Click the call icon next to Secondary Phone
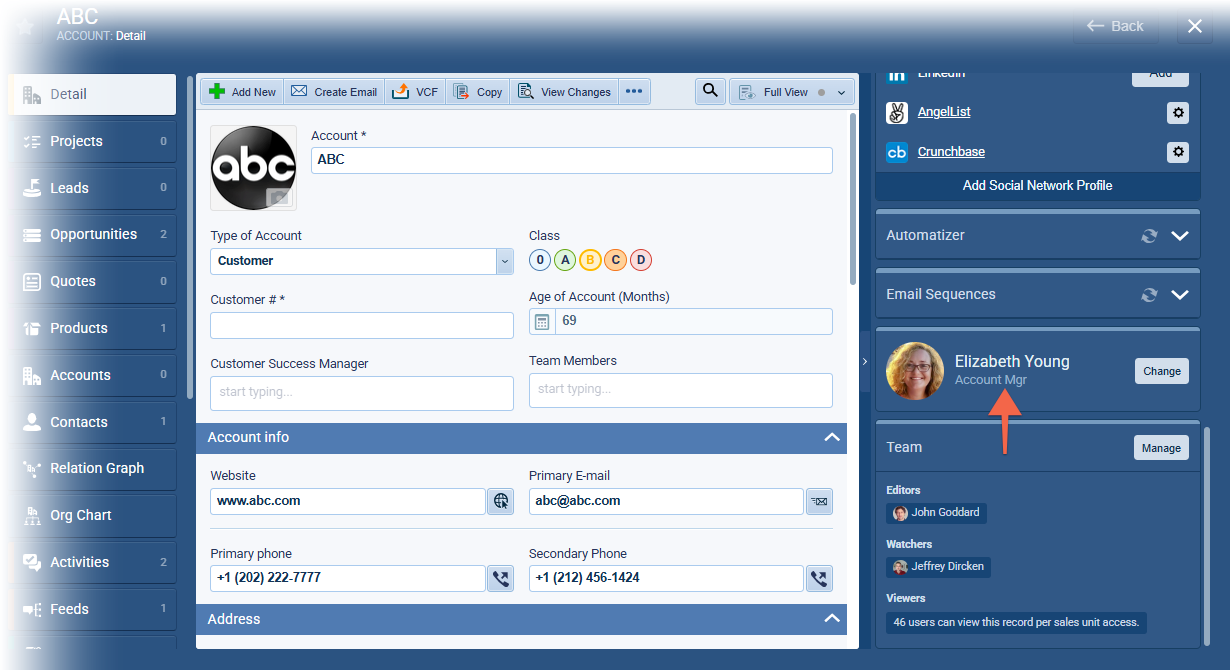This screenshot has height=670, width=1230. [x=819, y=578]
